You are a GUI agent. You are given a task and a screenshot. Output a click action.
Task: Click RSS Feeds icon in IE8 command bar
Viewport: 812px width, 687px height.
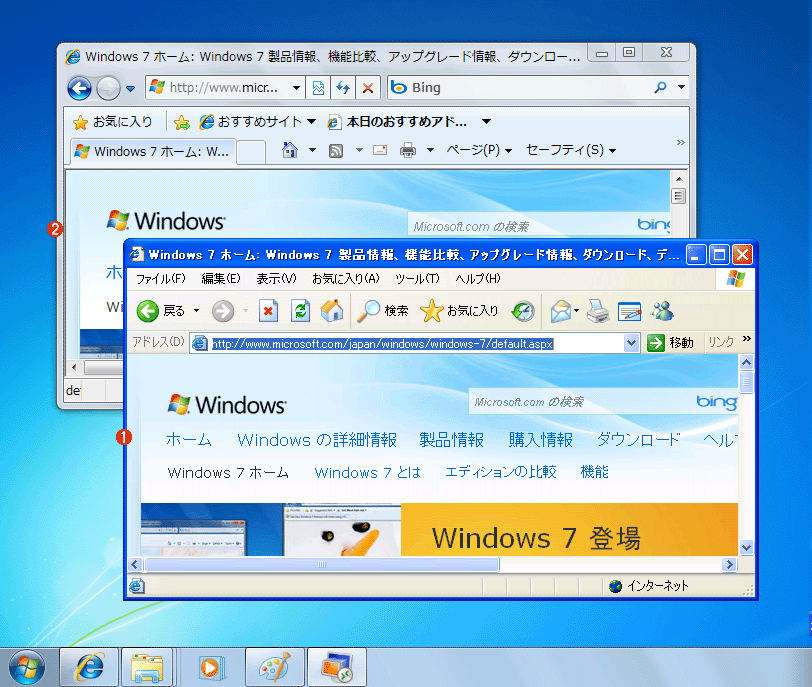[x=336, y=151]
